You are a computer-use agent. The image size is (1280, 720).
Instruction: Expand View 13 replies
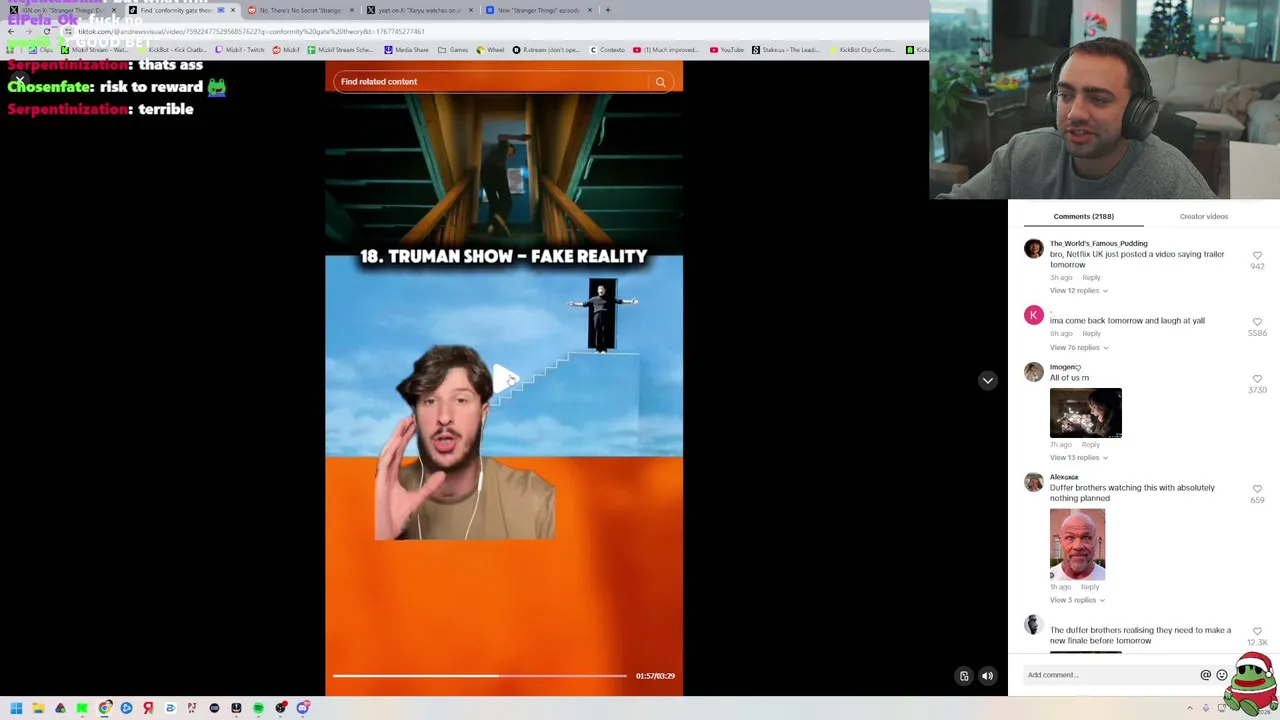click(1078, 458)
